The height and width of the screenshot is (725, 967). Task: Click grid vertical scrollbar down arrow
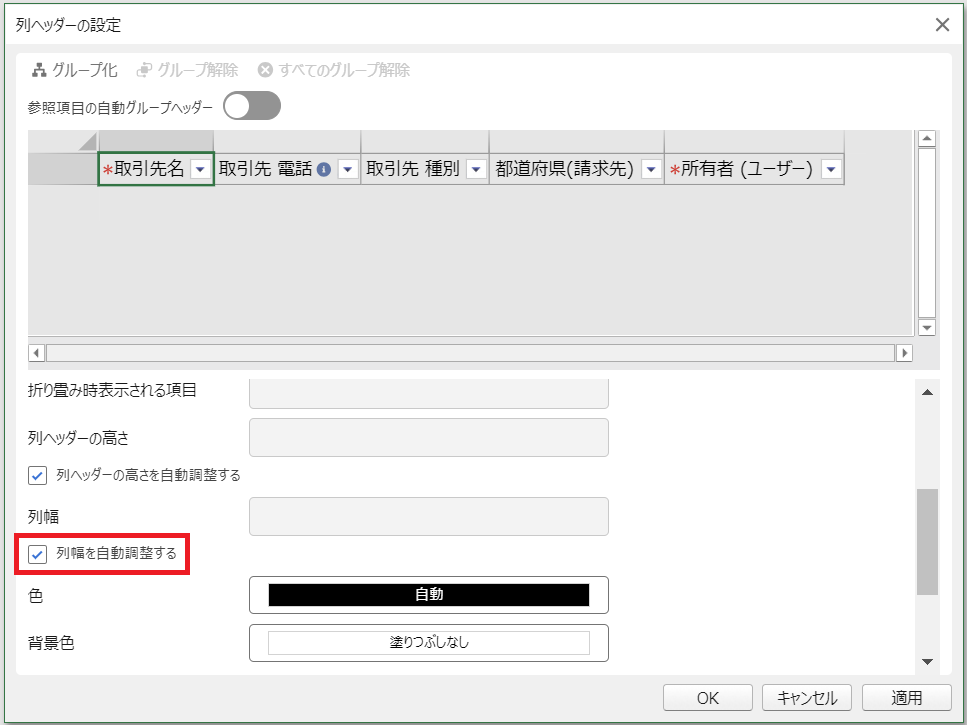[x=927, y=327]
